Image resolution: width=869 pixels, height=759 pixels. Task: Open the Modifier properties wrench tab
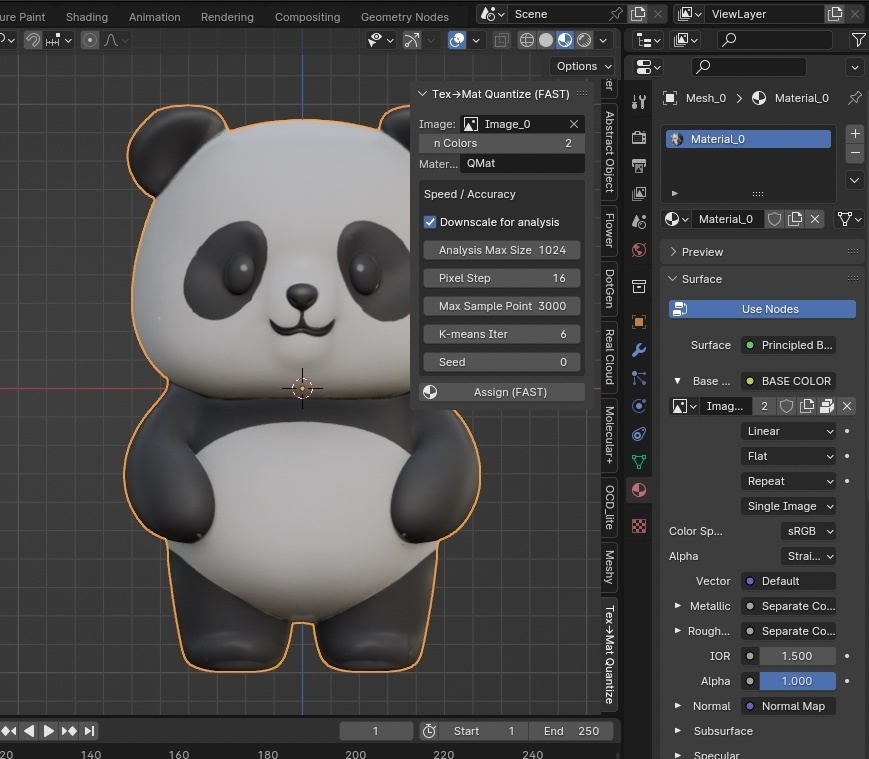pyautogui.click(x=638, y=349)
